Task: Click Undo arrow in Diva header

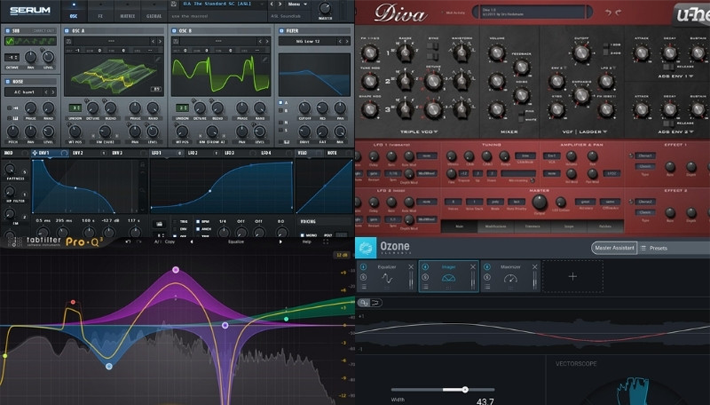Action: pyautogui.click(x=608, y=12)
